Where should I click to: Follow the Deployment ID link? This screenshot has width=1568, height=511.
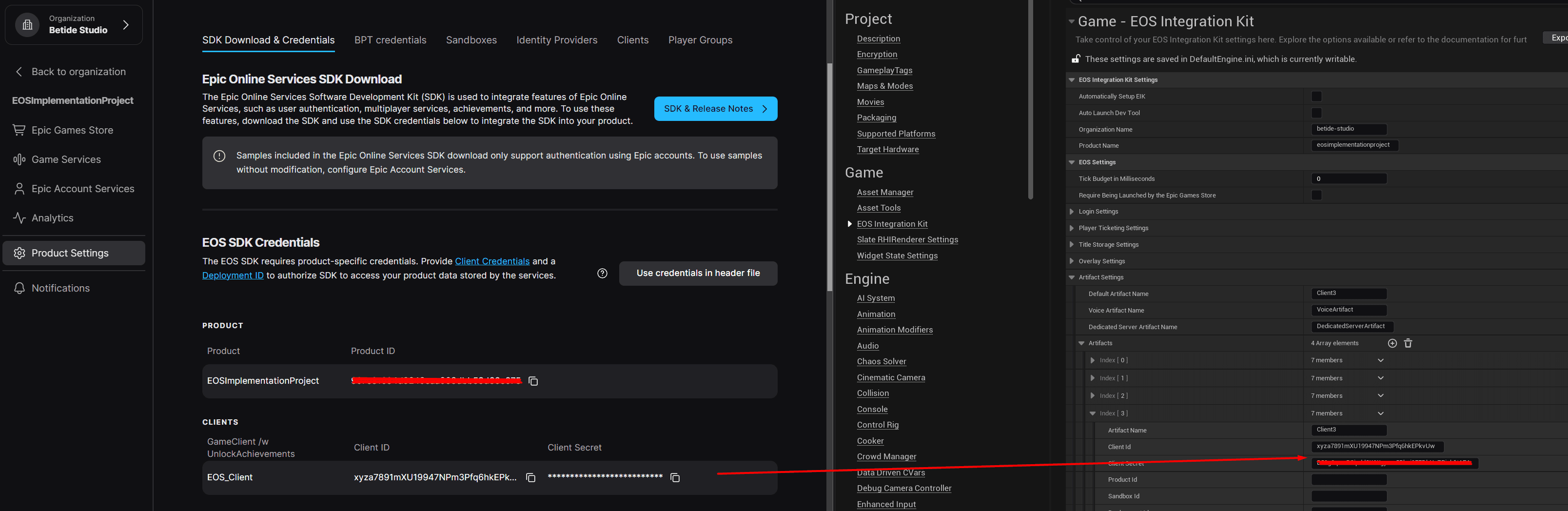pyautogui.click(x=233, y=276)
